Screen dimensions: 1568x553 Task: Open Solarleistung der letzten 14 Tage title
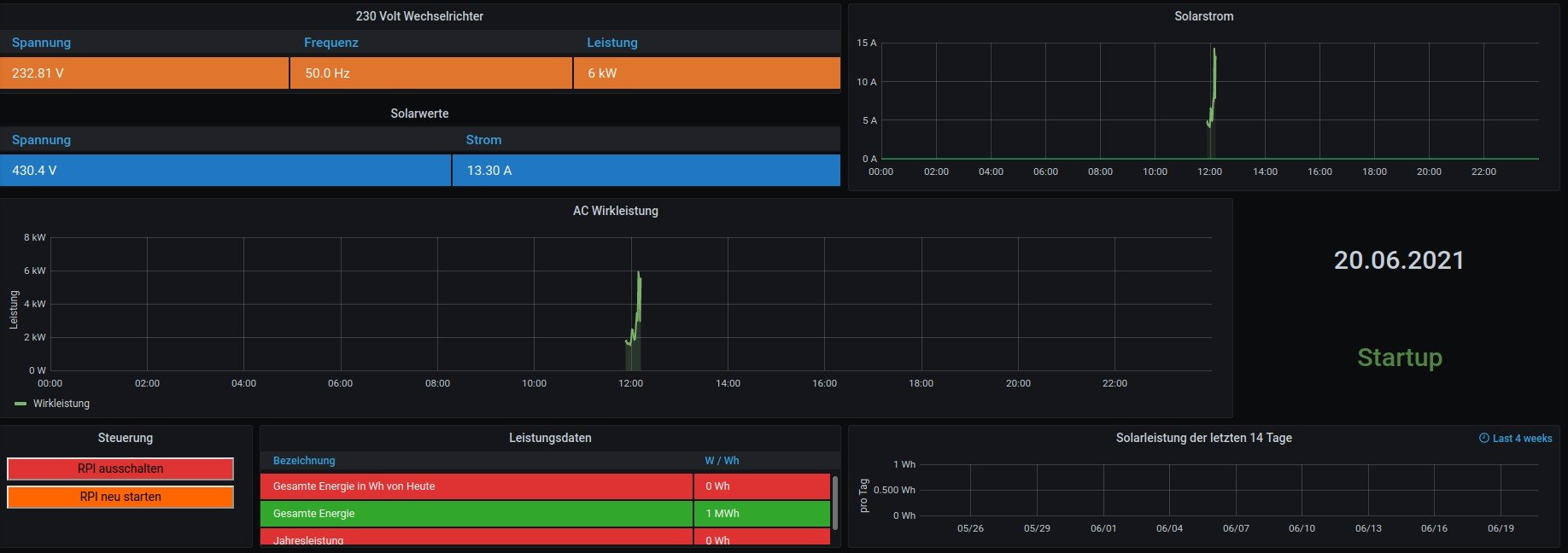click(1203, 438)
